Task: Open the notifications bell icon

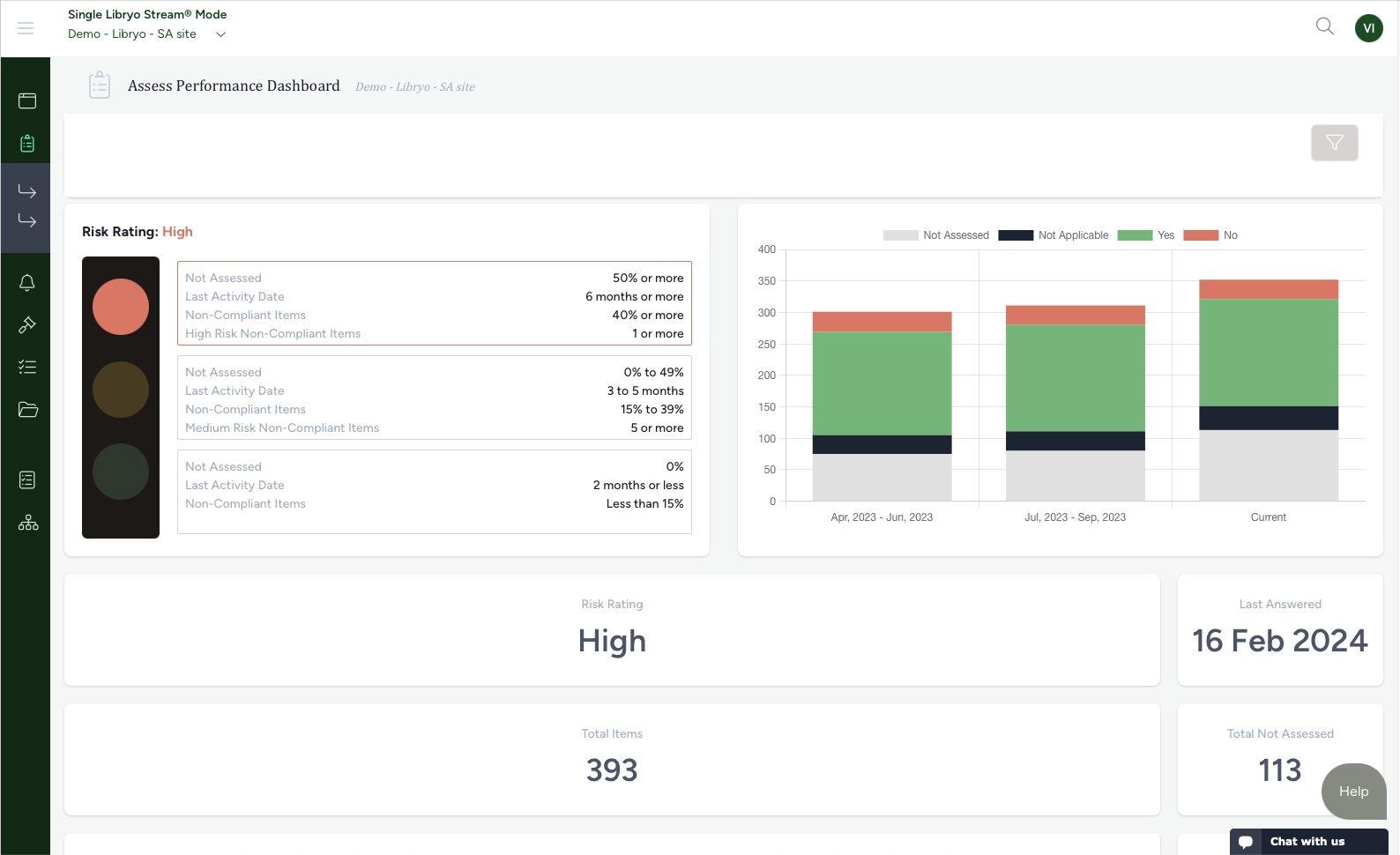Action: (x=27, y=283)
